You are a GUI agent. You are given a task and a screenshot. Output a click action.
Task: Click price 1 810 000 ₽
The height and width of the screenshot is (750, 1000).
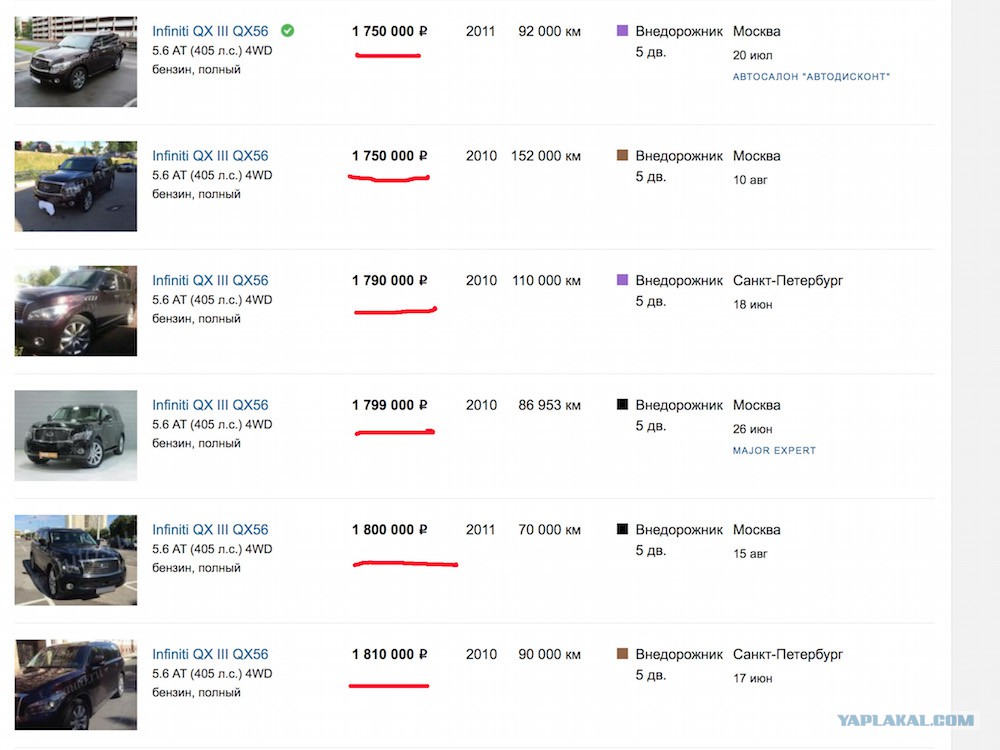point(390,654)
